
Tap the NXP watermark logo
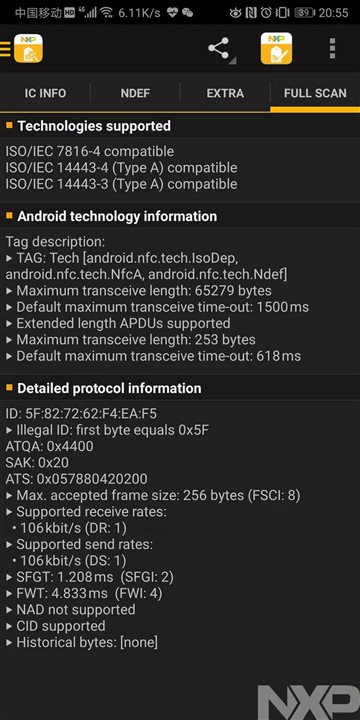309,702
